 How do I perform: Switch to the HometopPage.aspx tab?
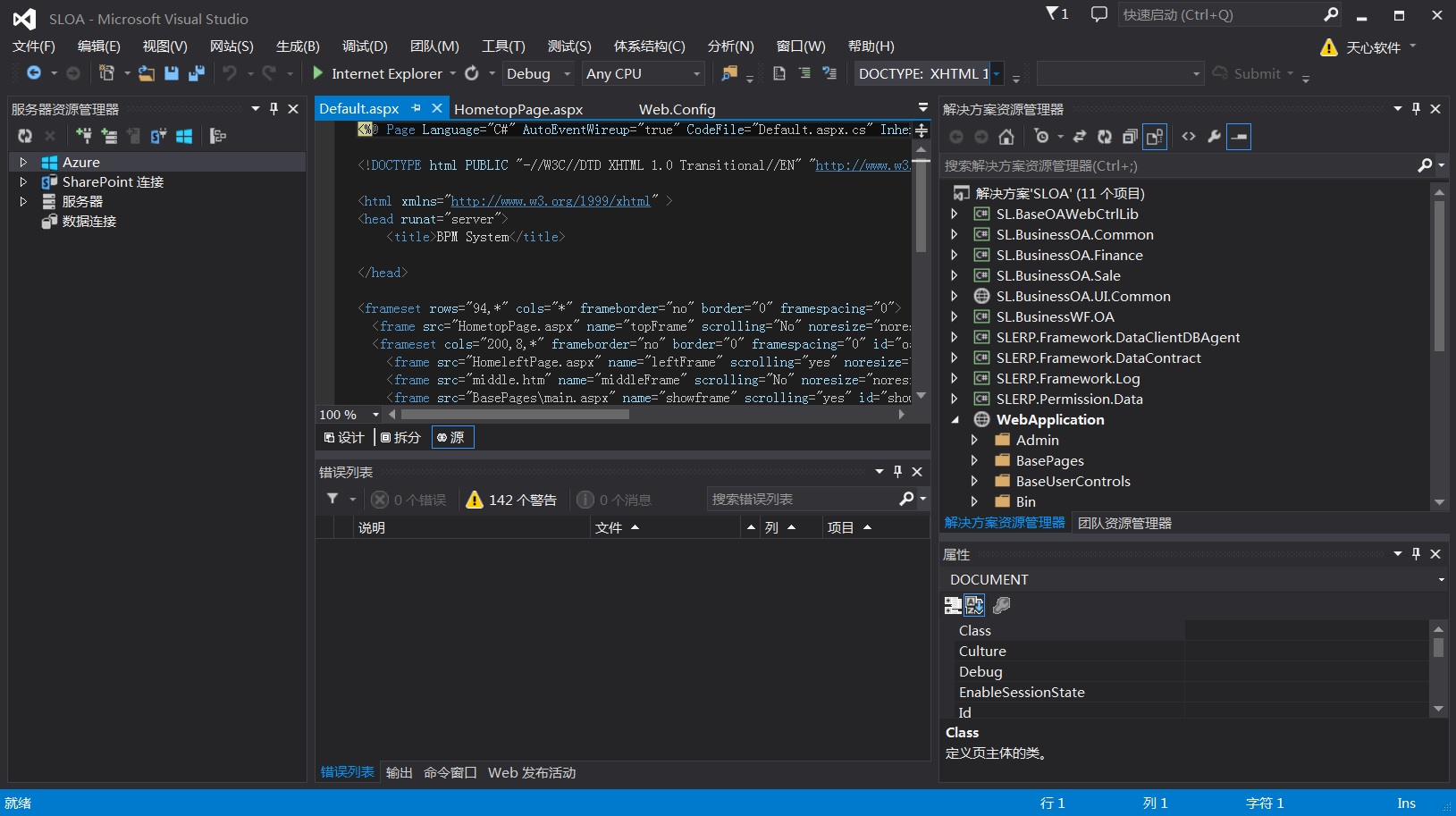(518, 109)
